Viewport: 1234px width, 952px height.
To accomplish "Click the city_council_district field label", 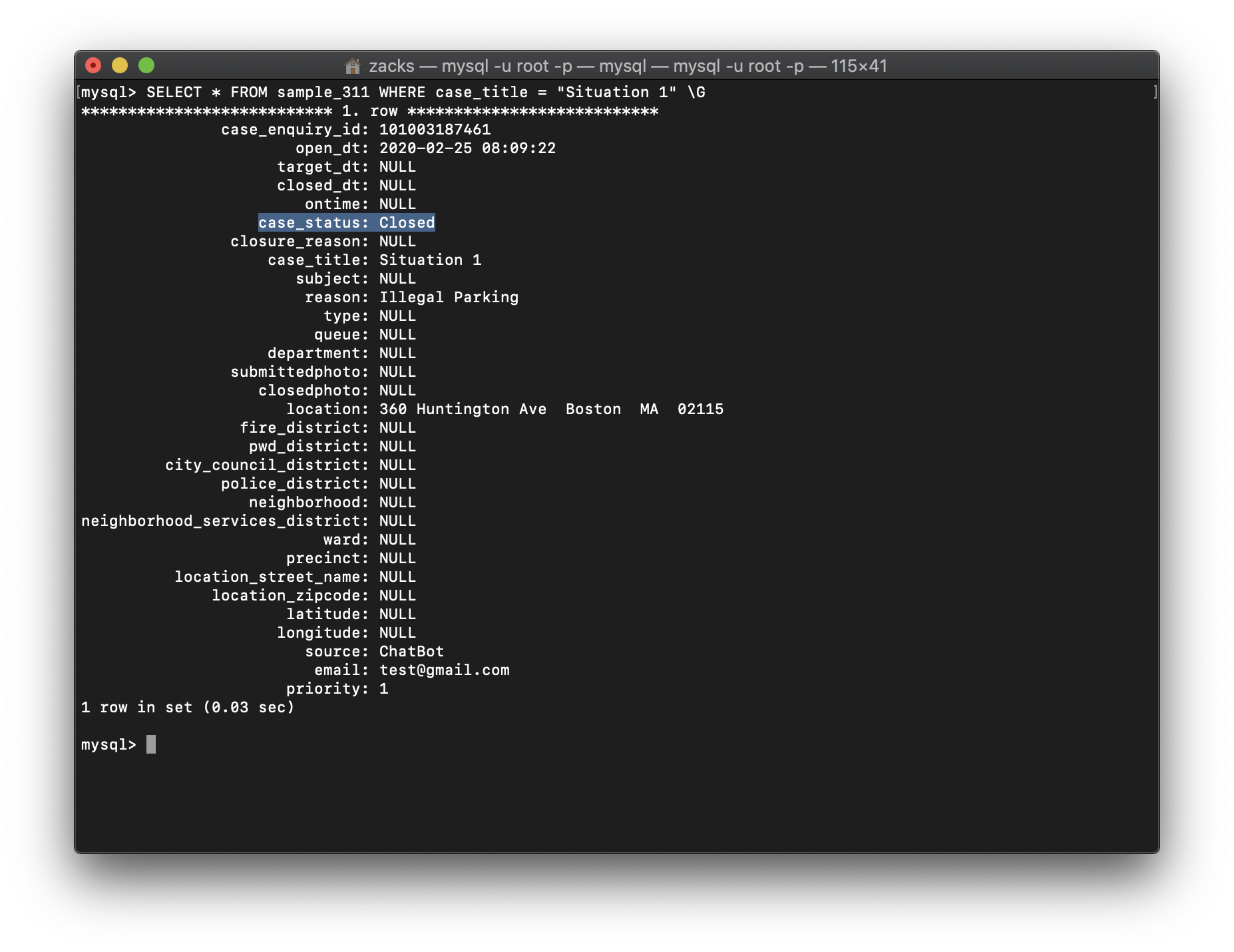I will [x=267, y=465].
